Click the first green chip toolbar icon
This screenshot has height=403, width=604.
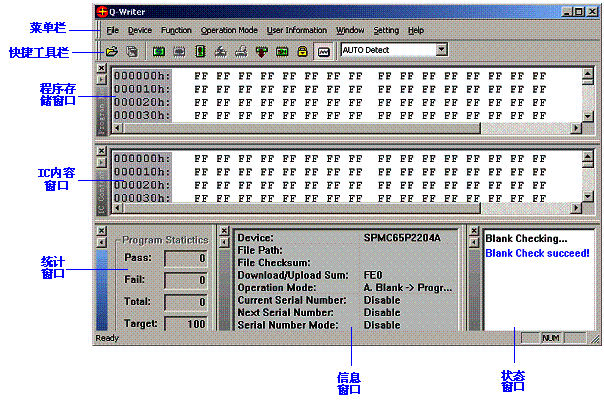coord(159,50)
